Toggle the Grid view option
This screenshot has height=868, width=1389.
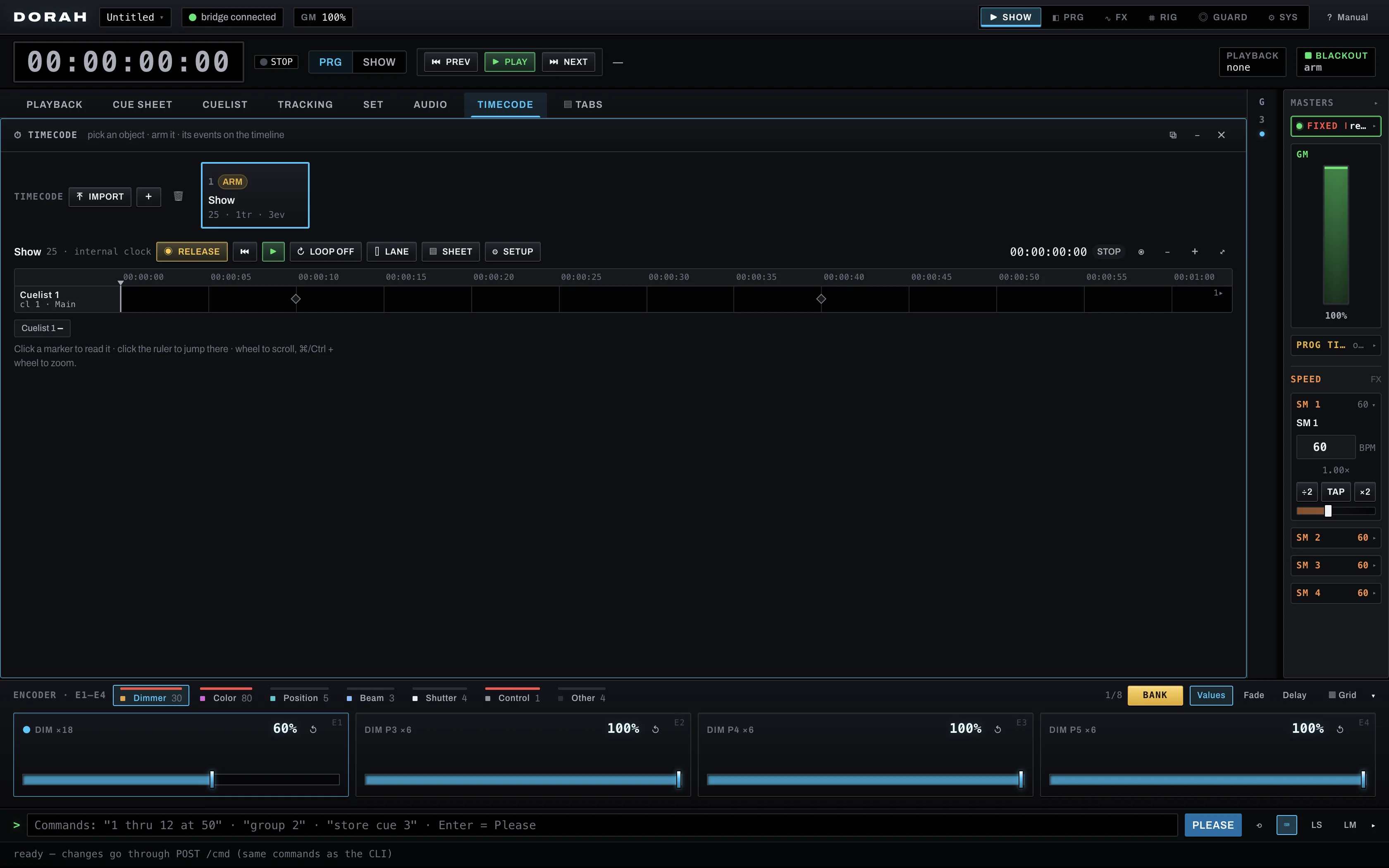(x=1342, y=695)
